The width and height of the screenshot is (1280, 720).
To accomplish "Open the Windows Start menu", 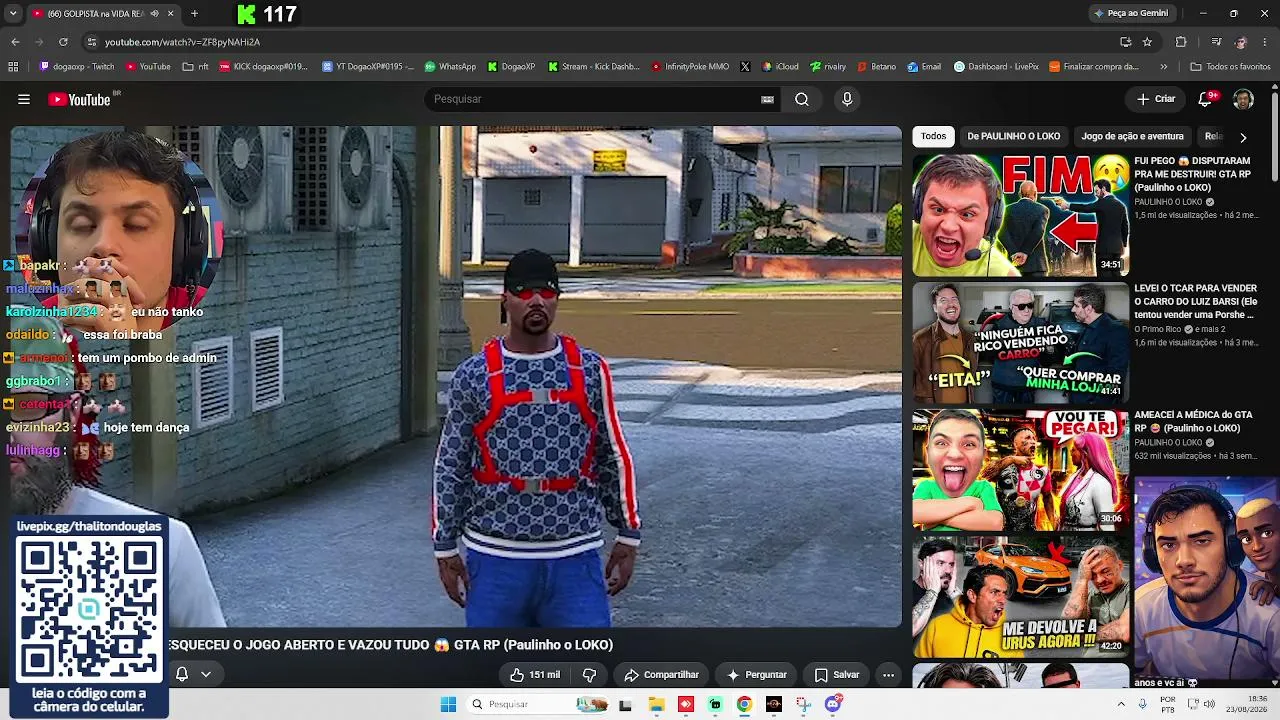I will tap(448, 704).
